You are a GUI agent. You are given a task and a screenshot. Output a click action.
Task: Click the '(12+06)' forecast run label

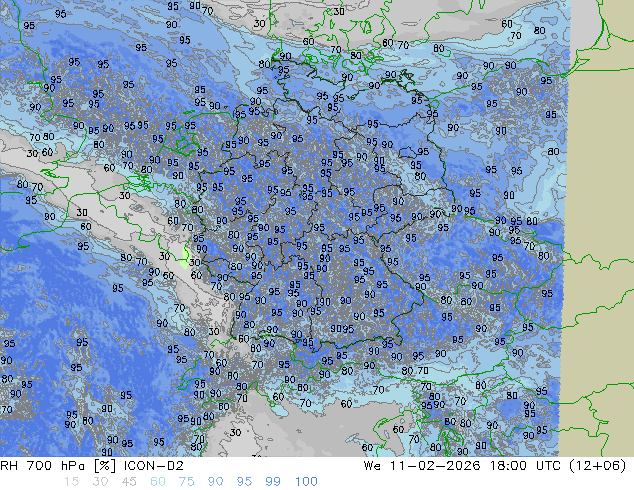598,466
